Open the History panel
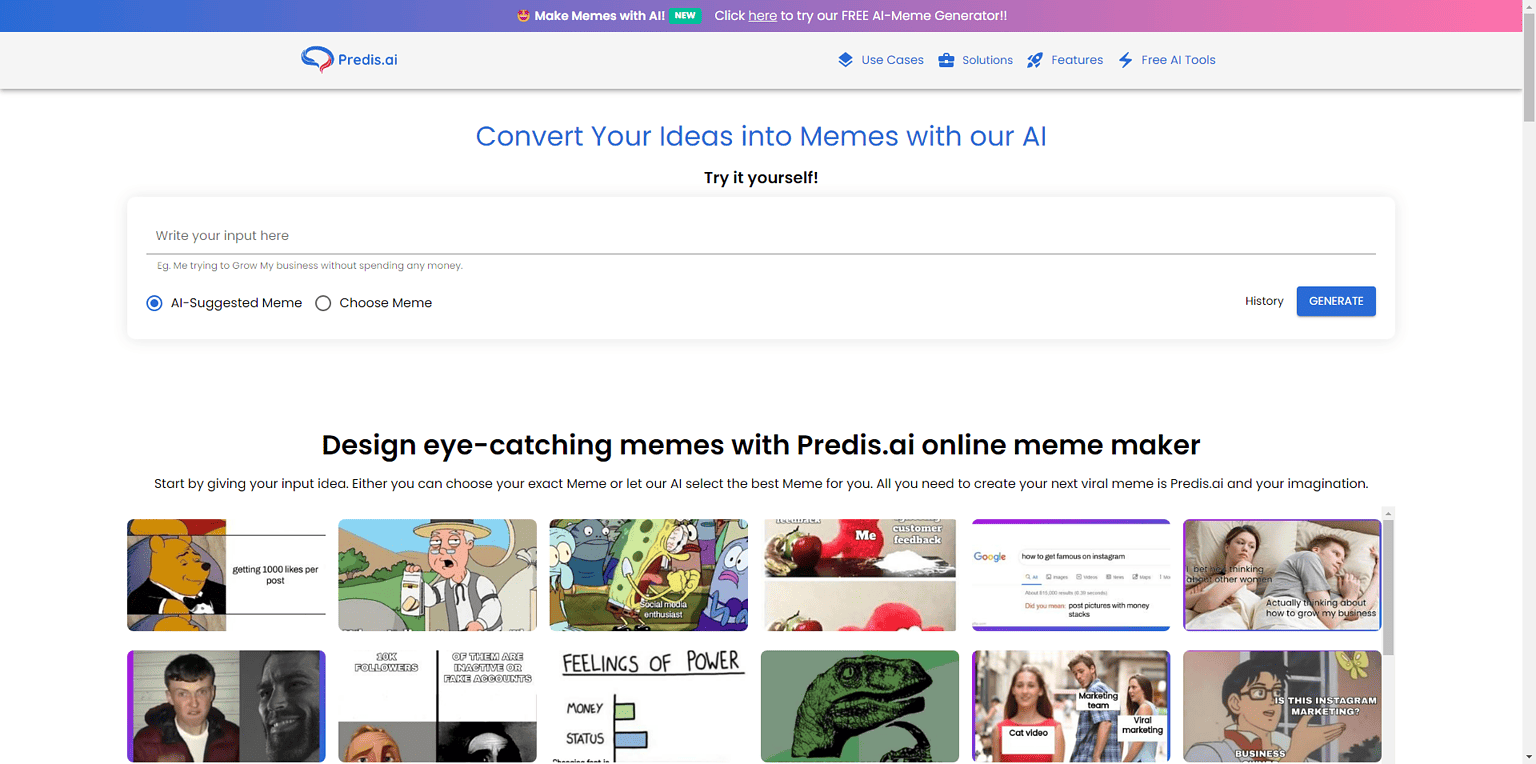 (1264, 301)
